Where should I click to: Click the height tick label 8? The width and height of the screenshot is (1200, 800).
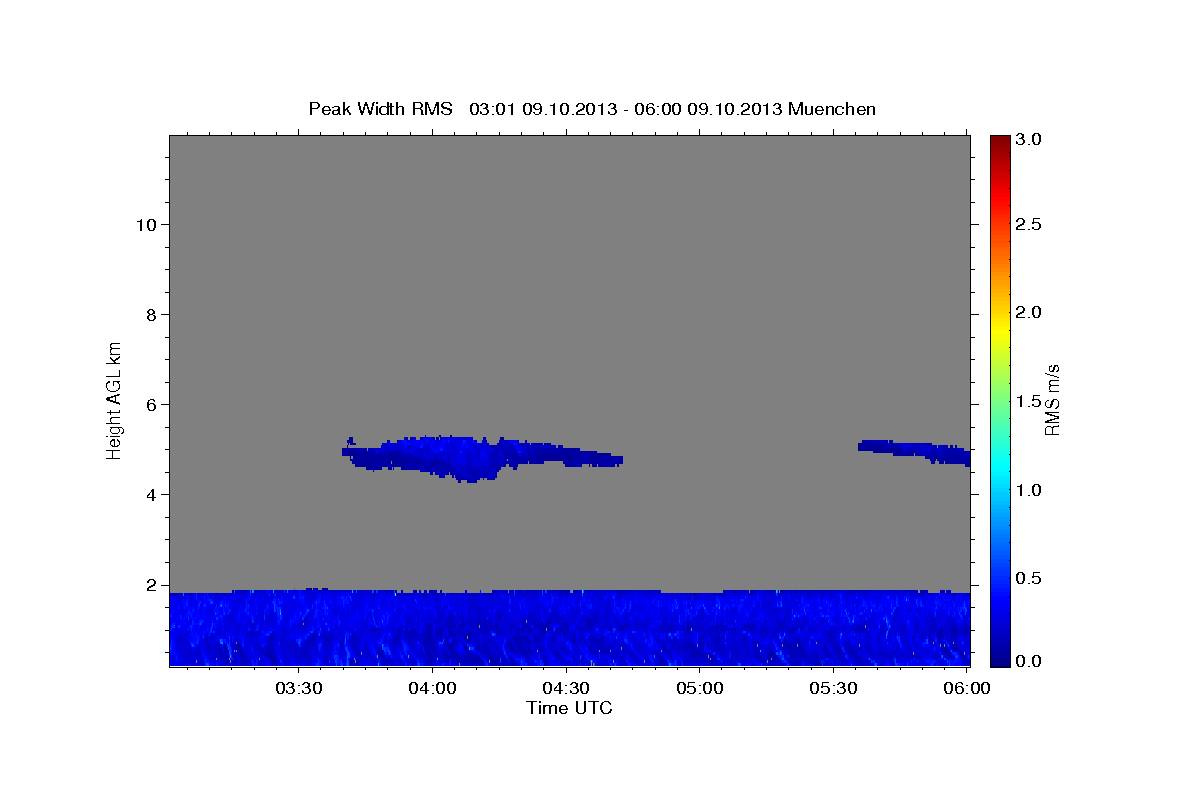coord(150,314)
